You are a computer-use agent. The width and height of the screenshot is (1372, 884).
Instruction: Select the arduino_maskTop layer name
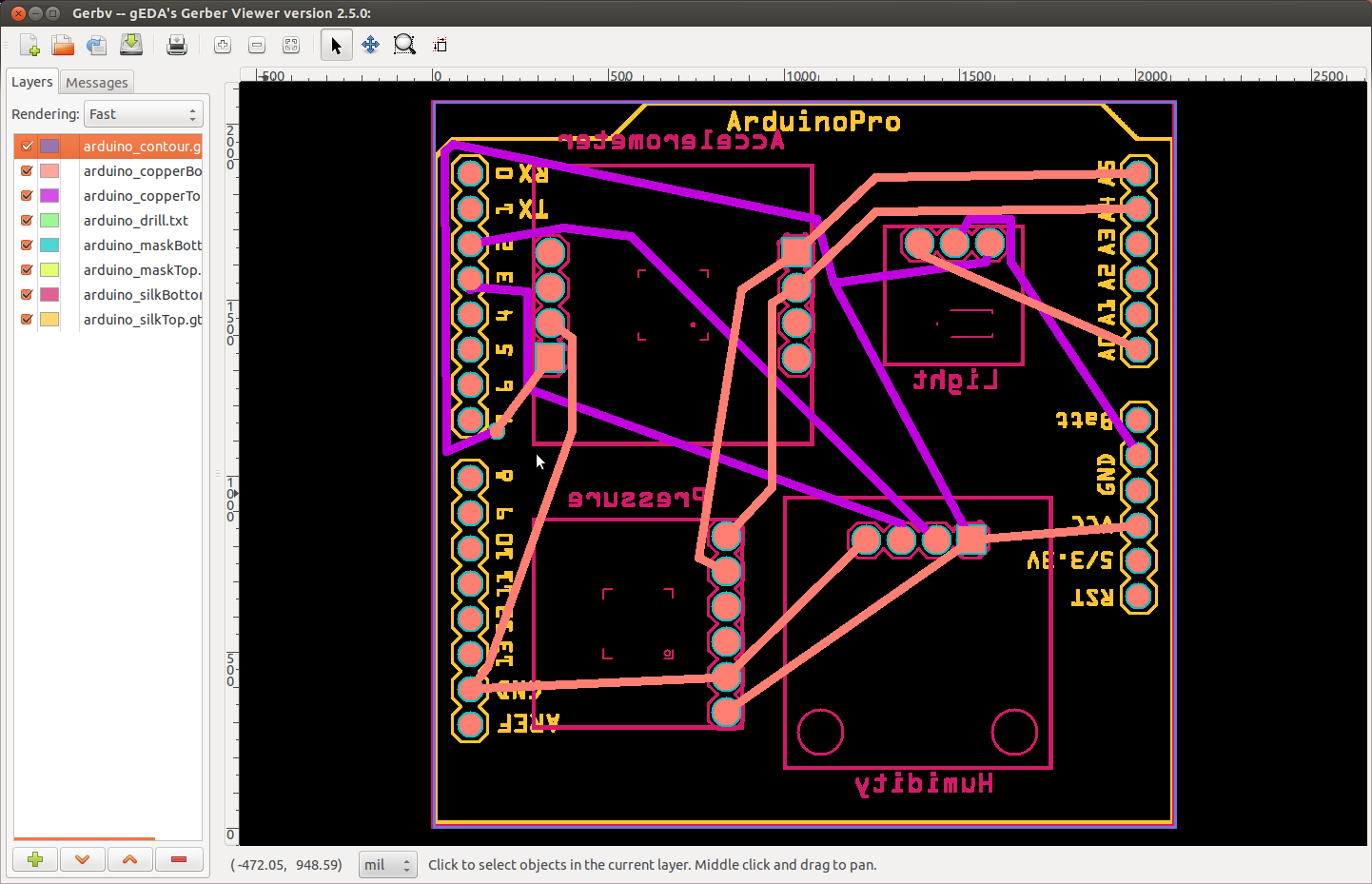(142, 270)
